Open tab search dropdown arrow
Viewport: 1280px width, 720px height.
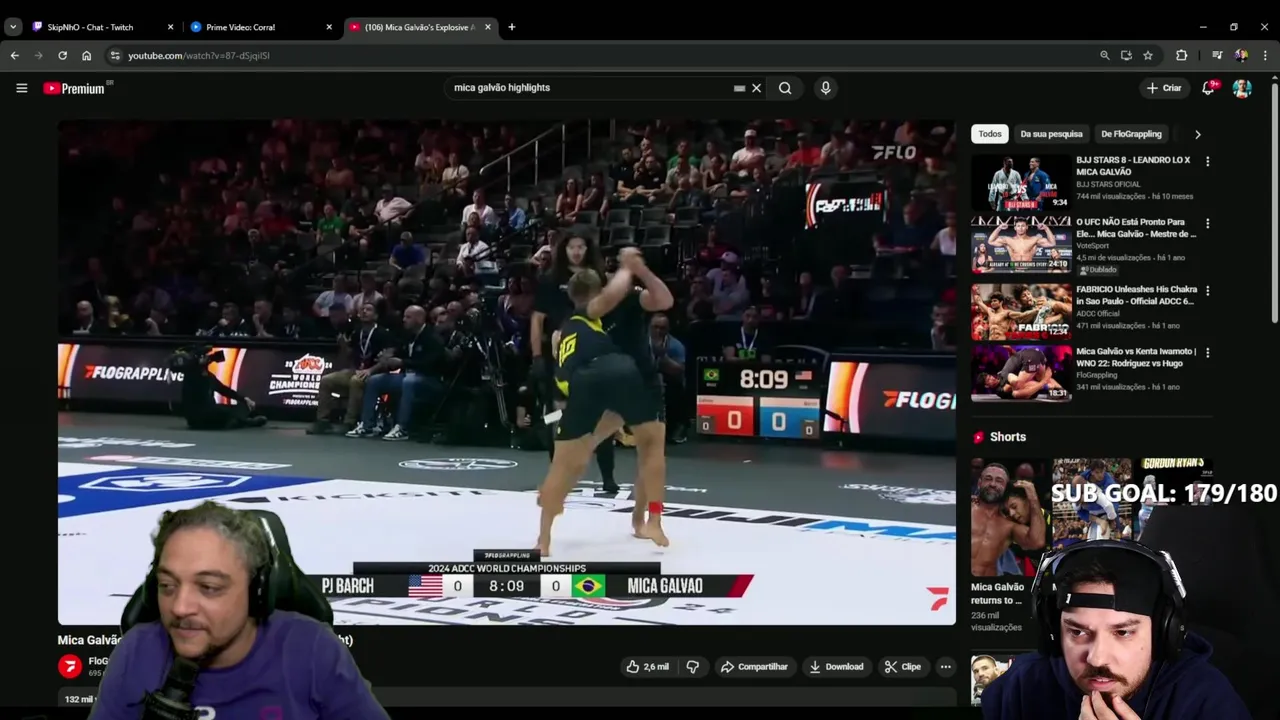[x=13, y=27]
